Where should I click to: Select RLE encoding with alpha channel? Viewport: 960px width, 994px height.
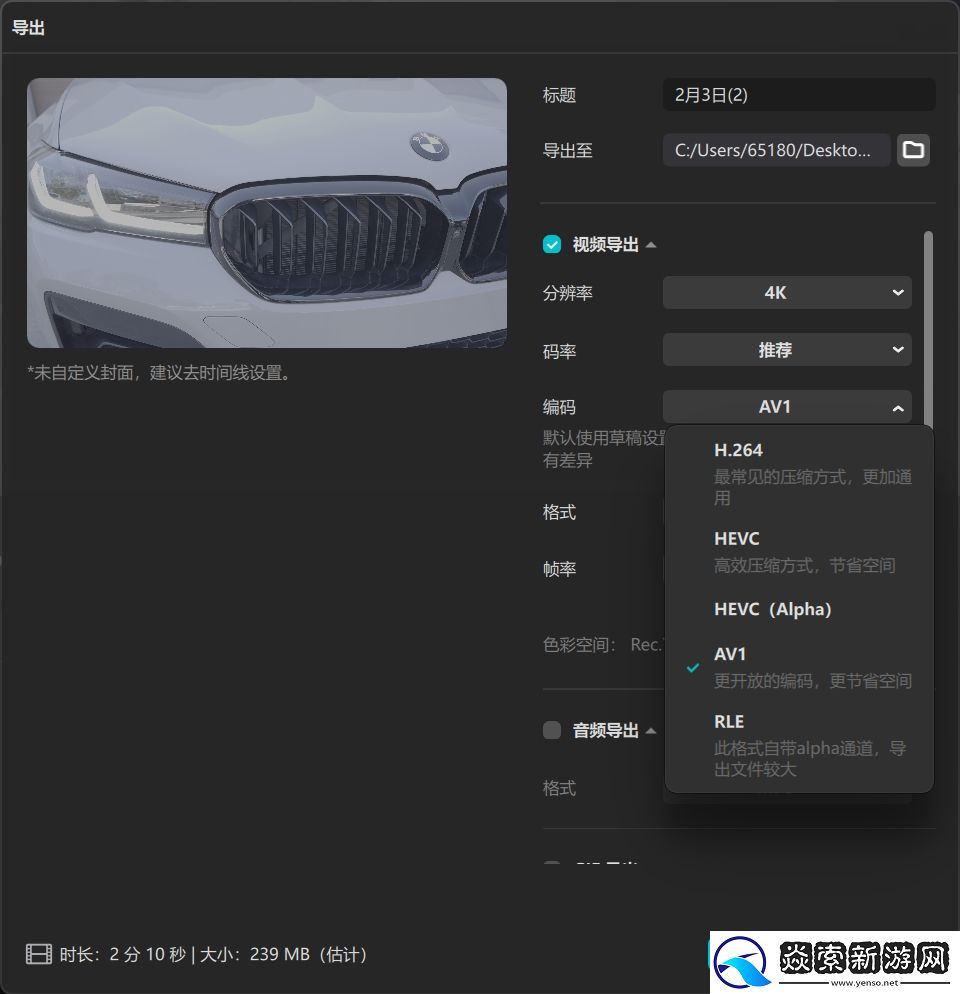click(x=729, y=721)
